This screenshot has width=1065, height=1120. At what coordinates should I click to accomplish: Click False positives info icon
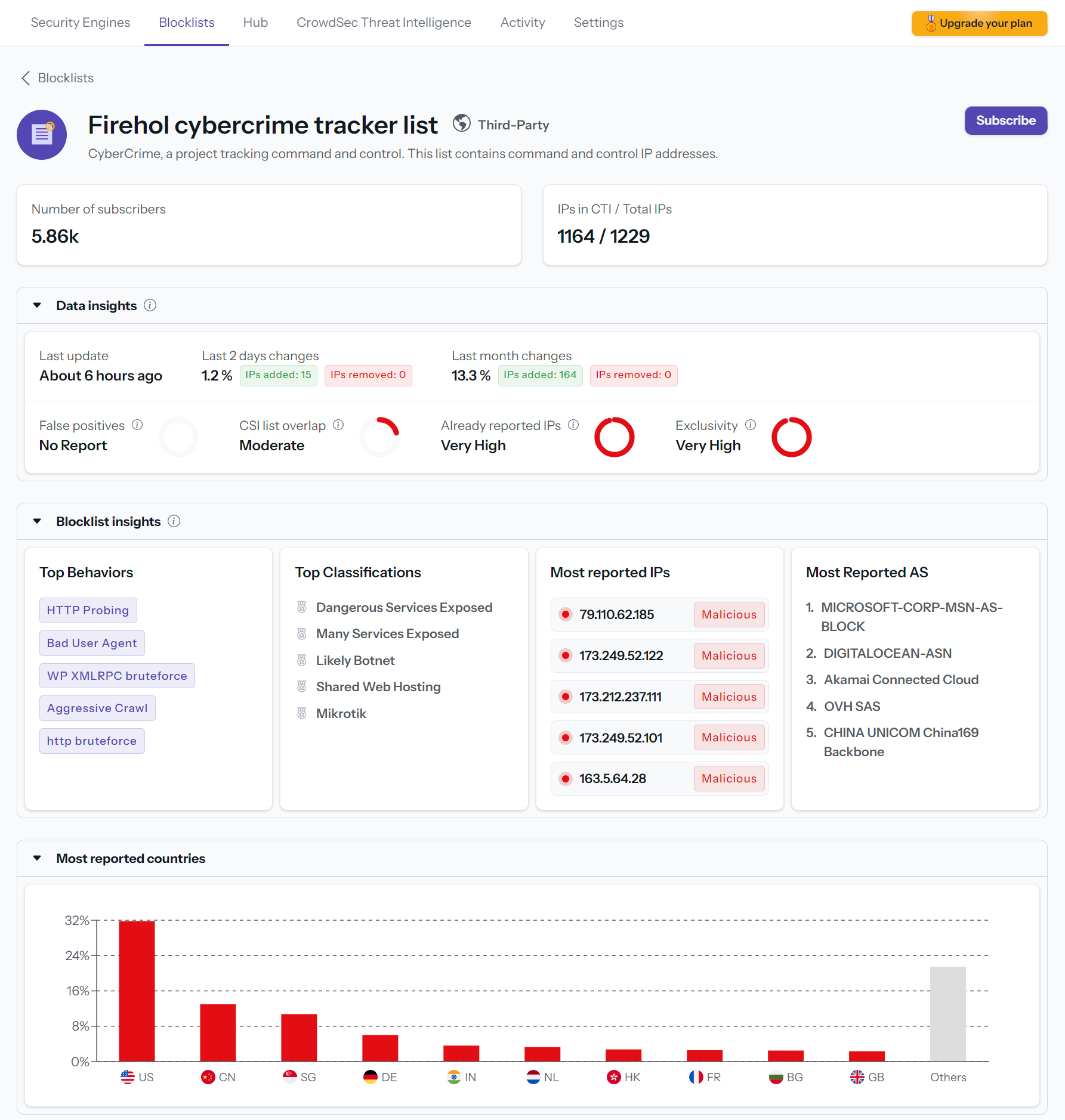pyautogui.click(x=137, y=425)
